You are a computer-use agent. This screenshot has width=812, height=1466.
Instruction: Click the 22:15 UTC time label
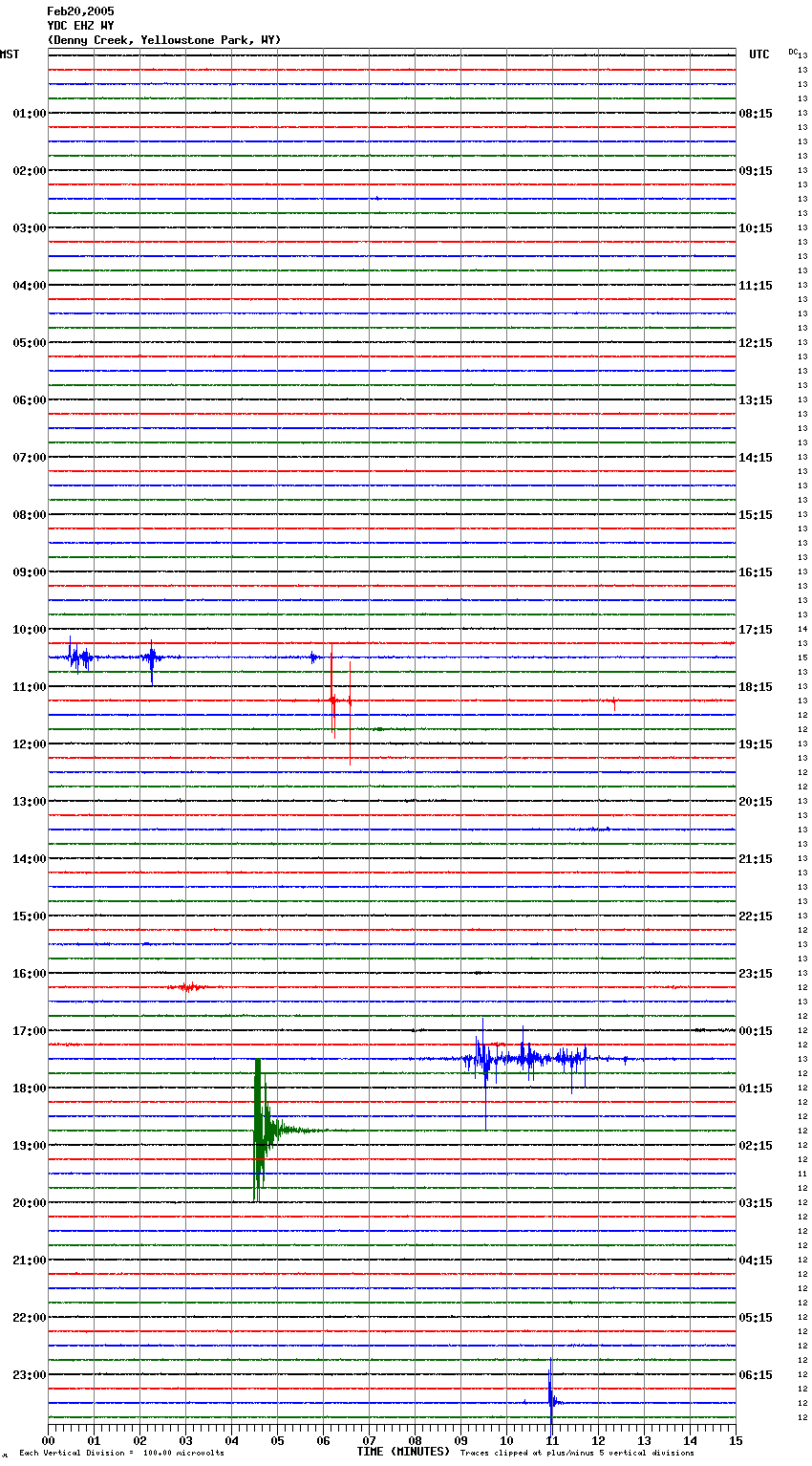coord(756,916)
